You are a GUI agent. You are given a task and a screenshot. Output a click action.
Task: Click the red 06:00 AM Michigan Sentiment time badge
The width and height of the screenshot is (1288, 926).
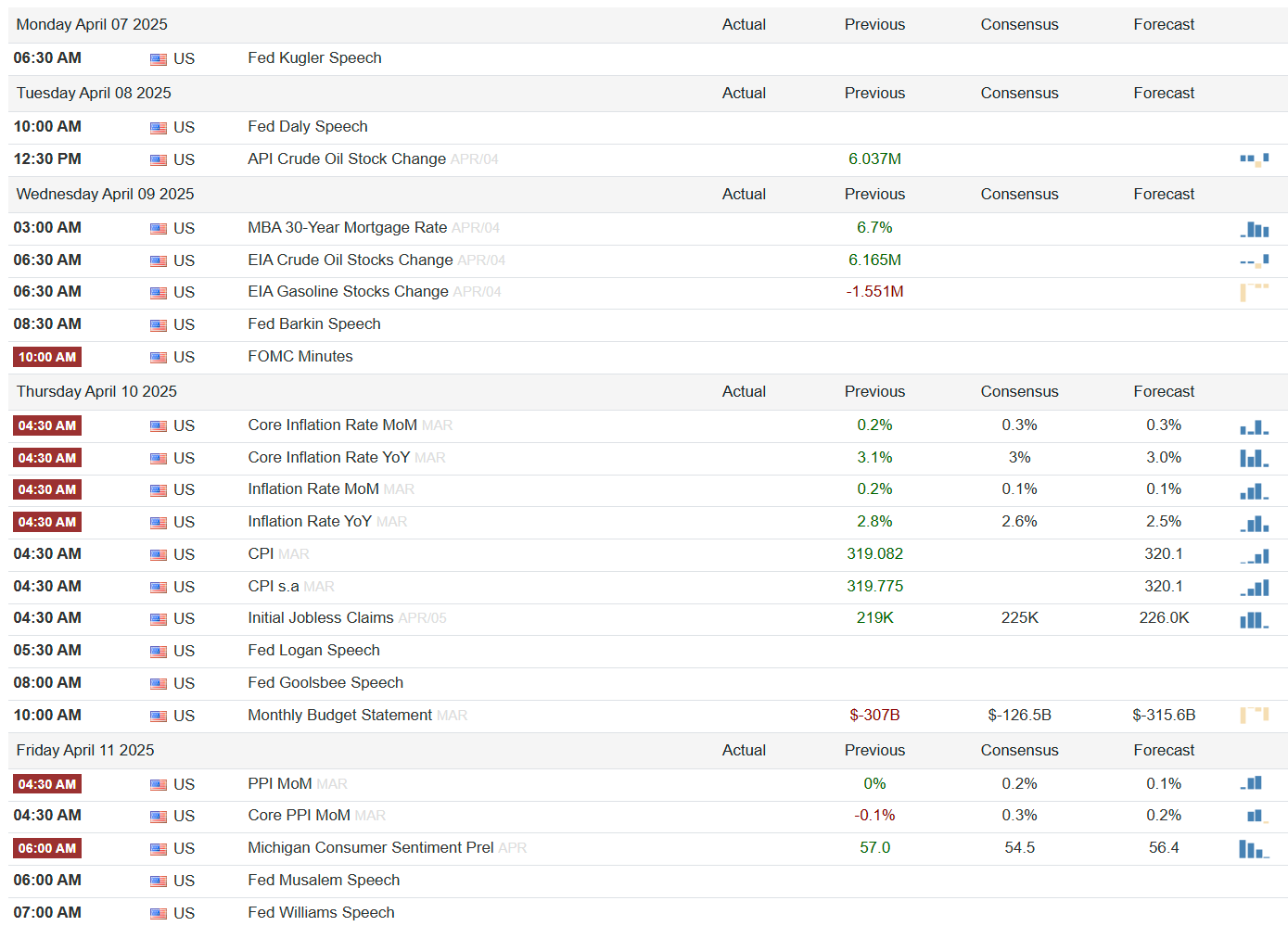pos(47,848)
